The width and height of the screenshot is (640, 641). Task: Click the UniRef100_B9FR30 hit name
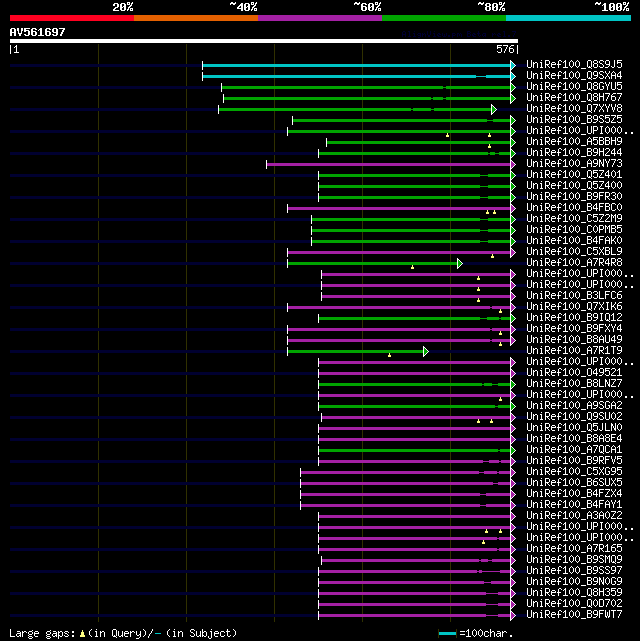tap(574, 197)
